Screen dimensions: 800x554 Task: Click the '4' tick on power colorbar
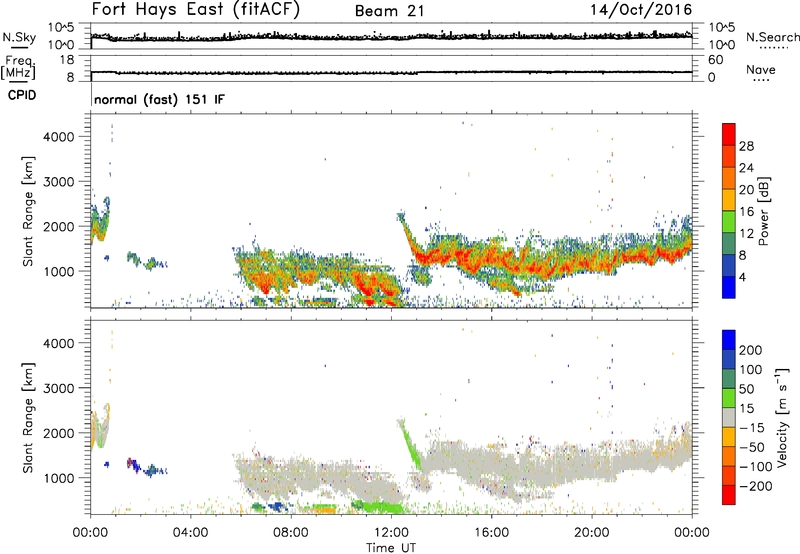(x=742, y=277)
